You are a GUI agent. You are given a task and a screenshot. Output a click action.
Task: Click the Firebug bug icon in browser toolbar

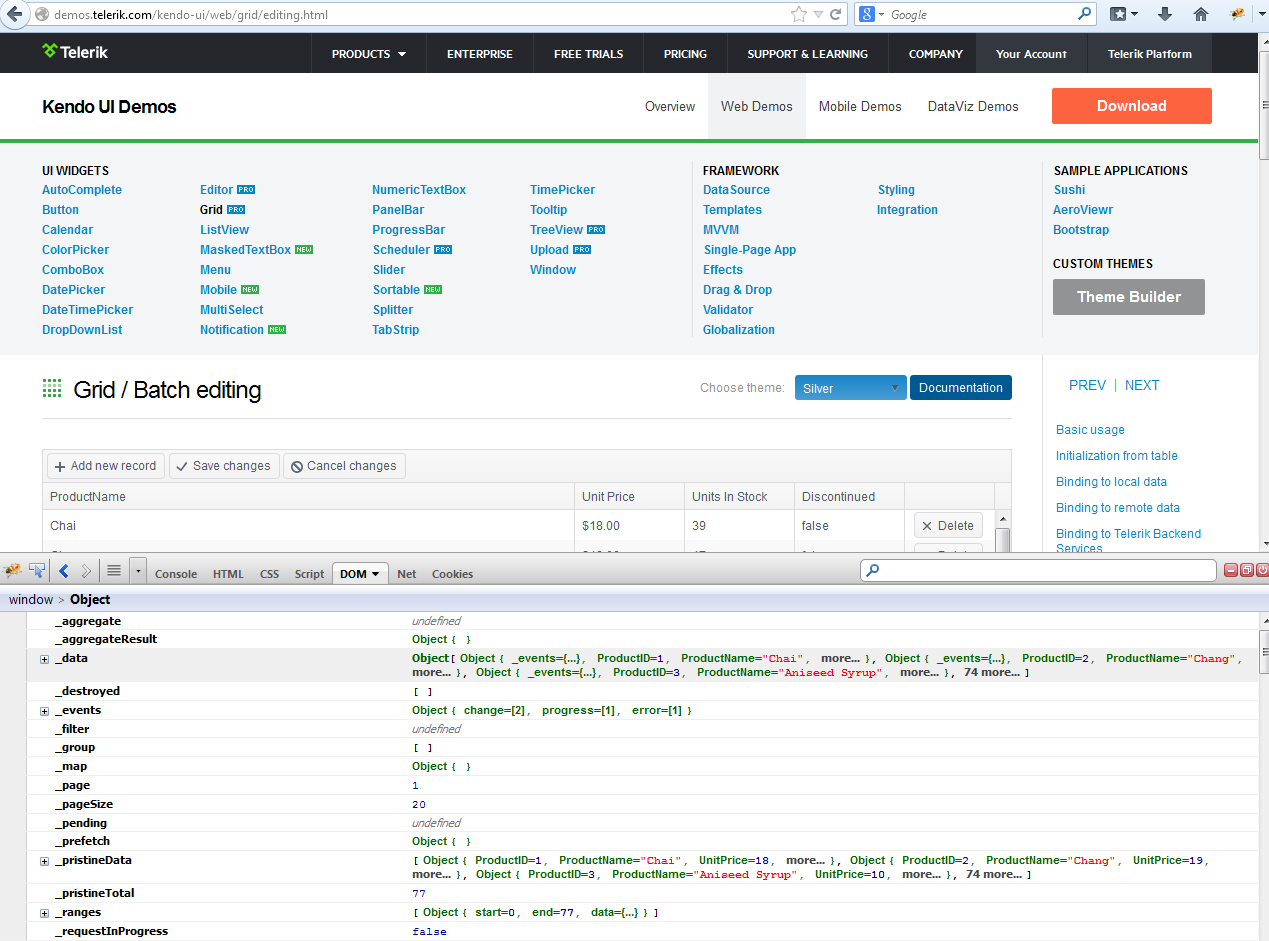(1237, 14)
